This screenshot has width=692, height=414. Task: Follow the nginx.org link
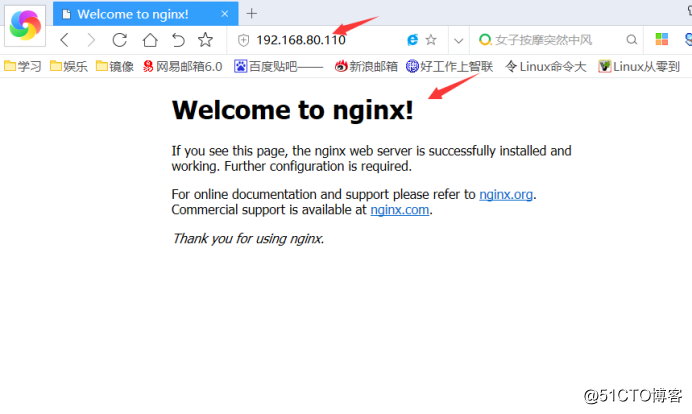(506, 194)
